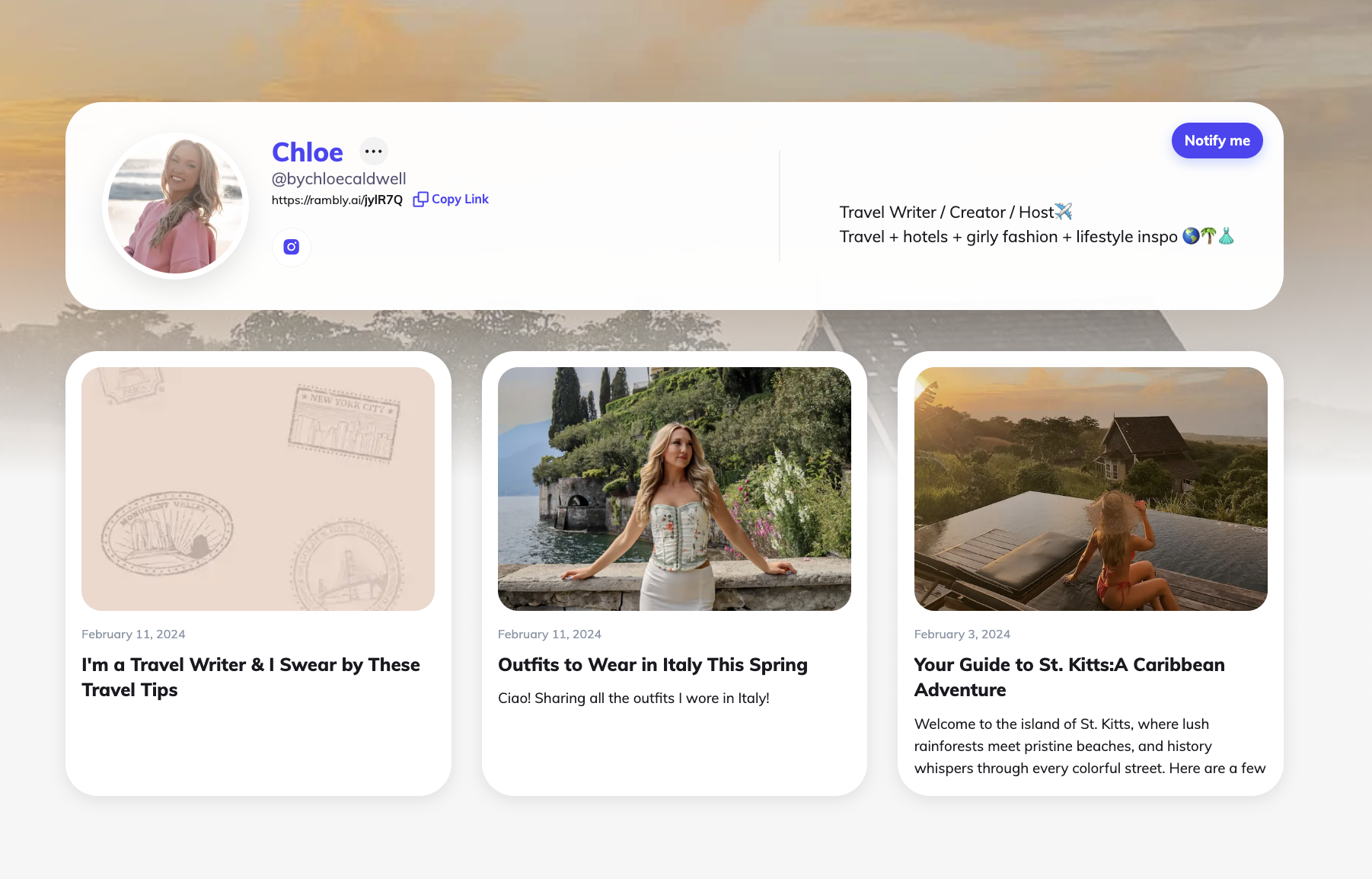Open the Instagram profile icon
The height and width of the screenshot is (879, 1372).
click(x=291, y=247)
